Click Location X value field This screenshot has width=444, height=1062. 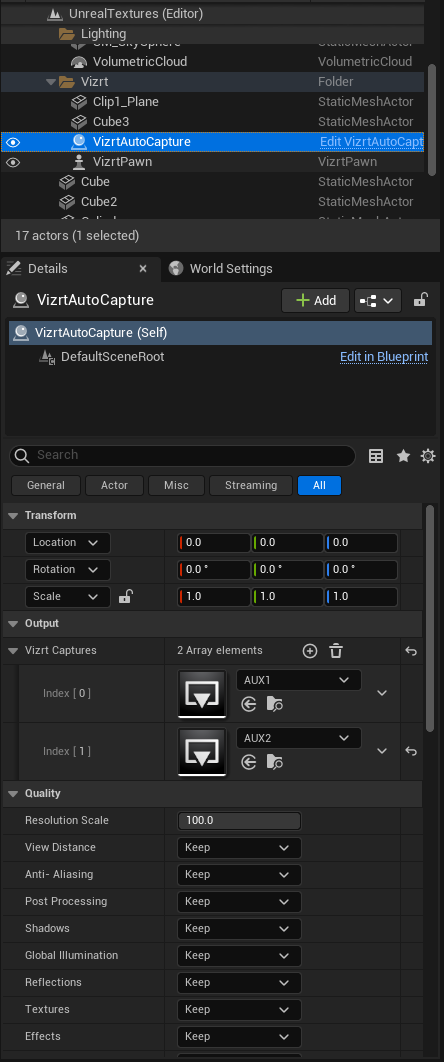(x=214, y=543)
